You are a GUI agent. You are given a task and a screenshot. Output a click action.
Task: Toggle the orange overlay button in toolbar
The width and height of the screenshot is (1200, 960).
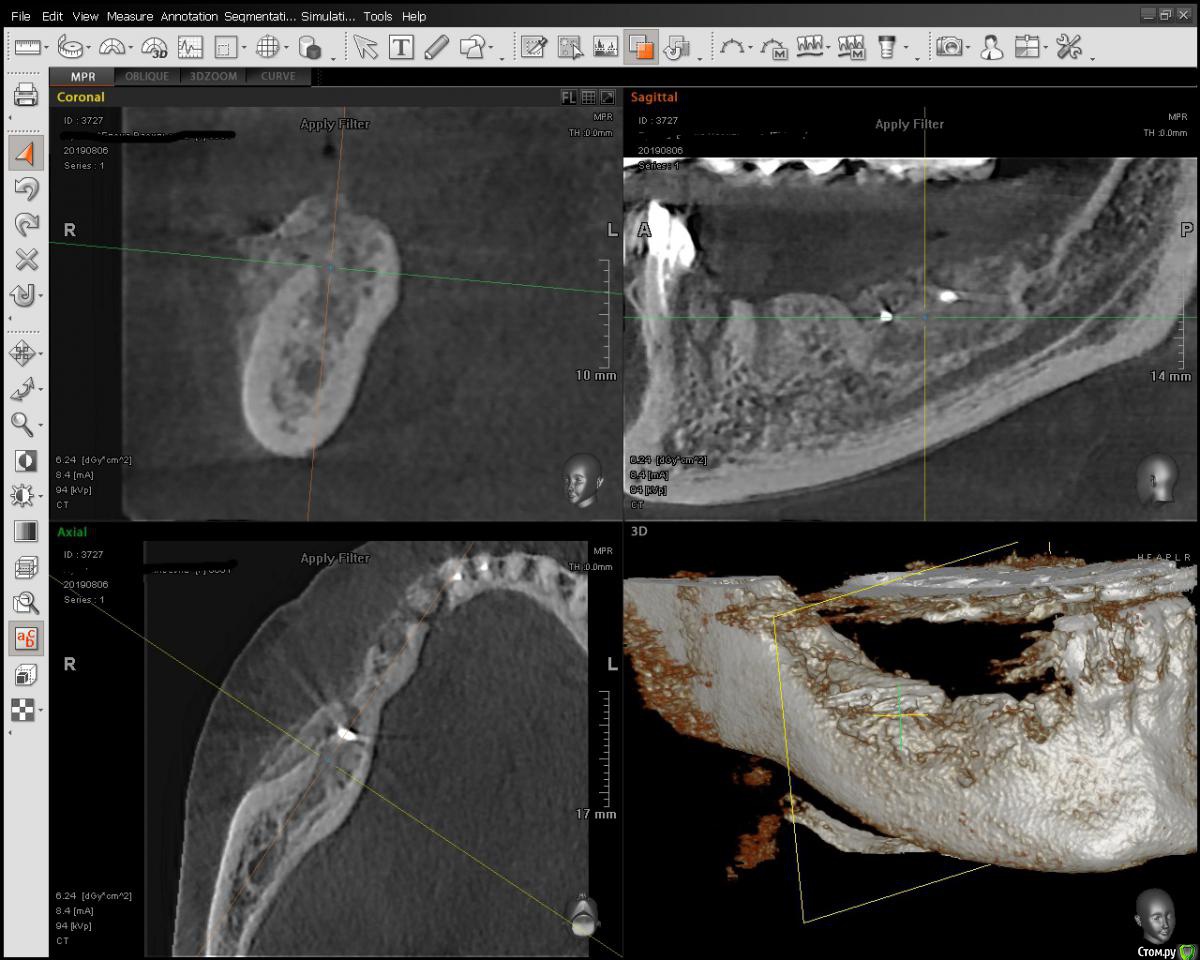641,47
